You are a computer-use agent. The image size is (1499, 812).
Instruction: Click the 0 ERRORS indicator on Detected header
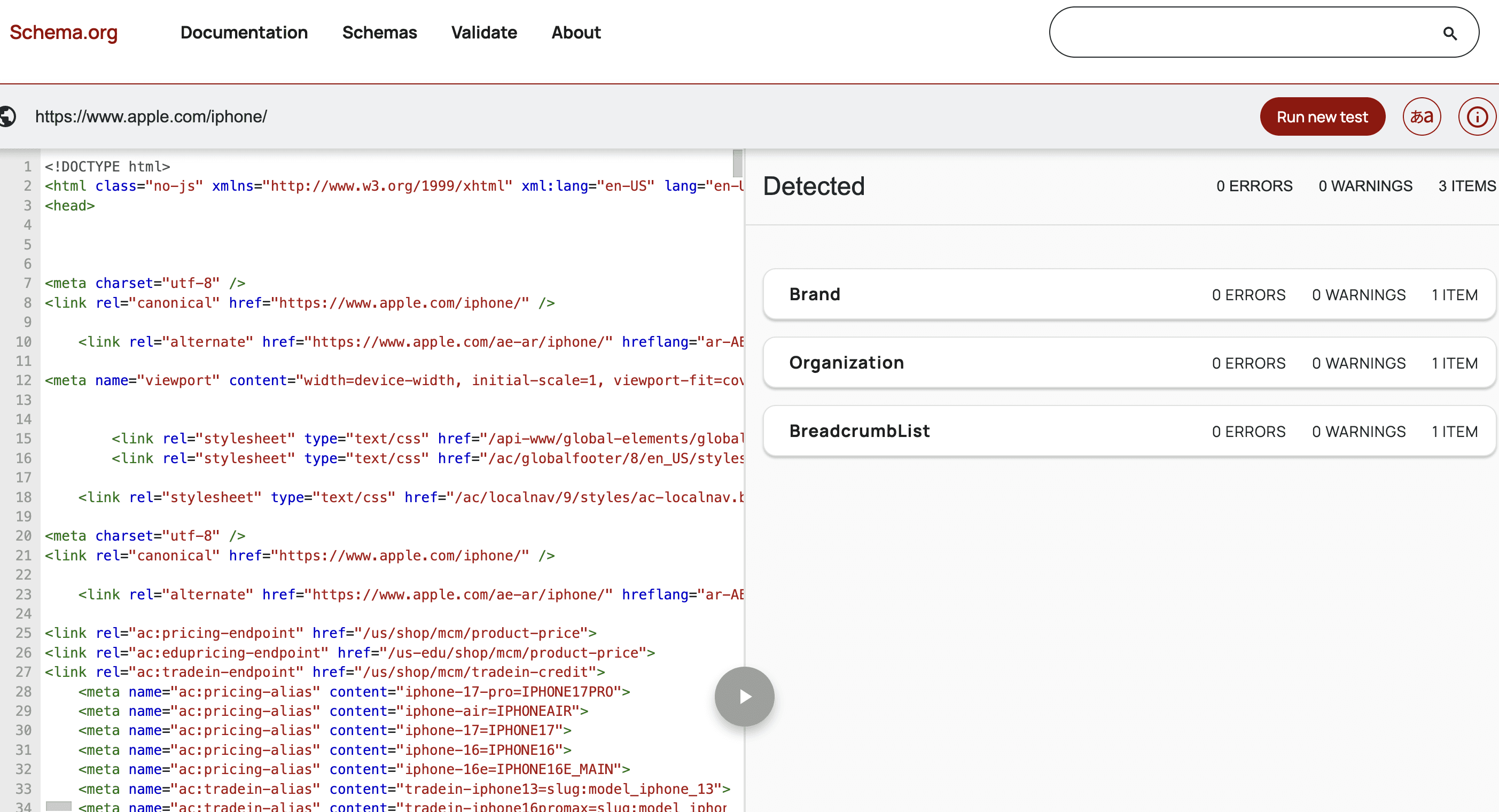click(1254, 186)
